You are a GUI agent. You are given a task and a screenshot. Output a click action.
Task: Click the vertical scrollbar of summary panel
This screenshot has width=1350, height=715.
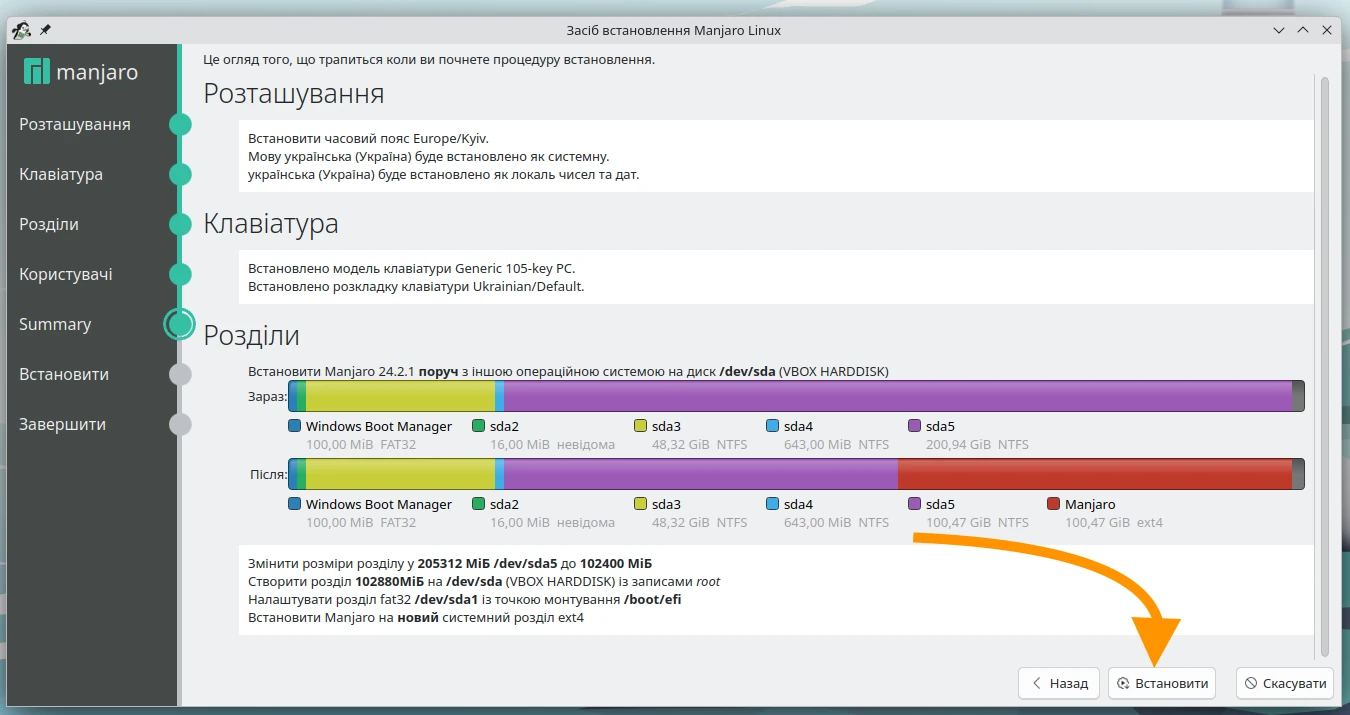(1325, 366)
